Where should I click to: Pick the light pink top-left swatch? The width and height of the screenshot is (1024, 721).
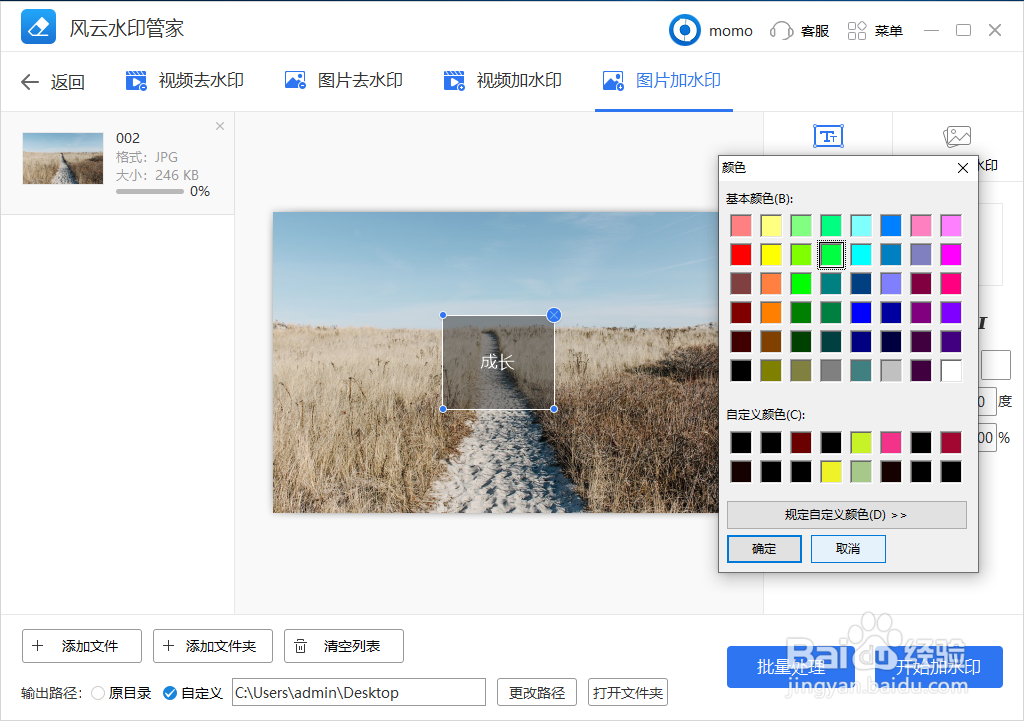(x=741, y=225)
